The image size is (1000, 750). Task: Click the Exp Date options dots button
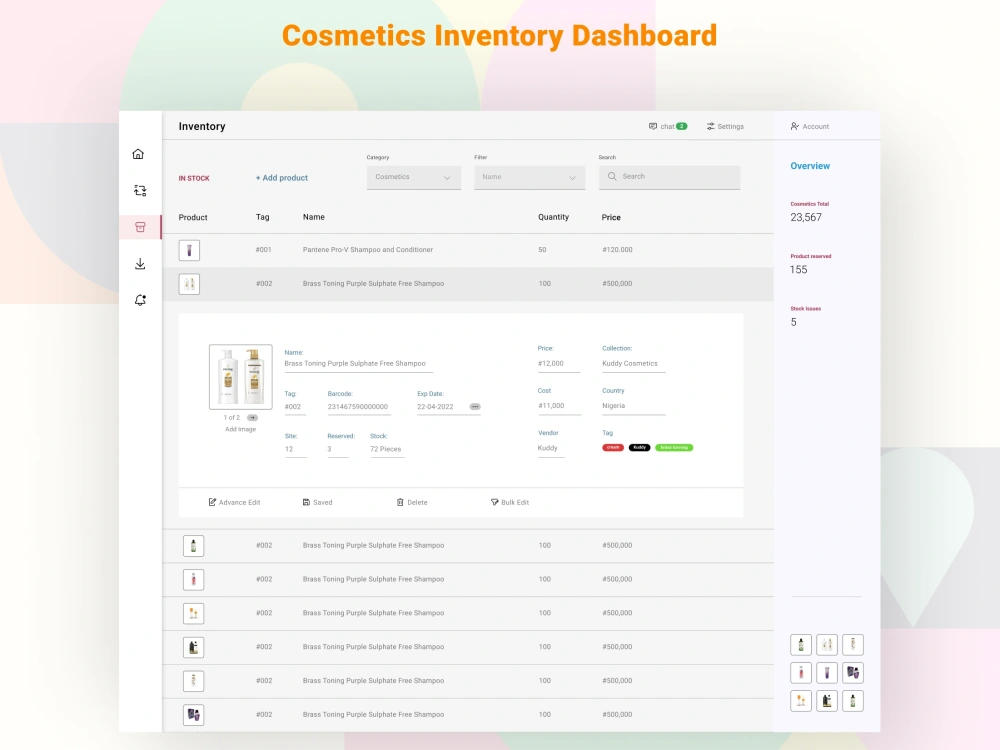click(475, 406)
